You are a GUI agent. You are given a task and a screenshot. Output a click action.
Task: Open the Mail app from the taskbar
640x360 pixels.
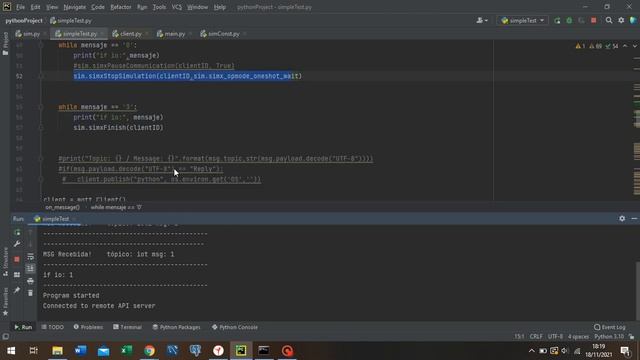[103, 351]
